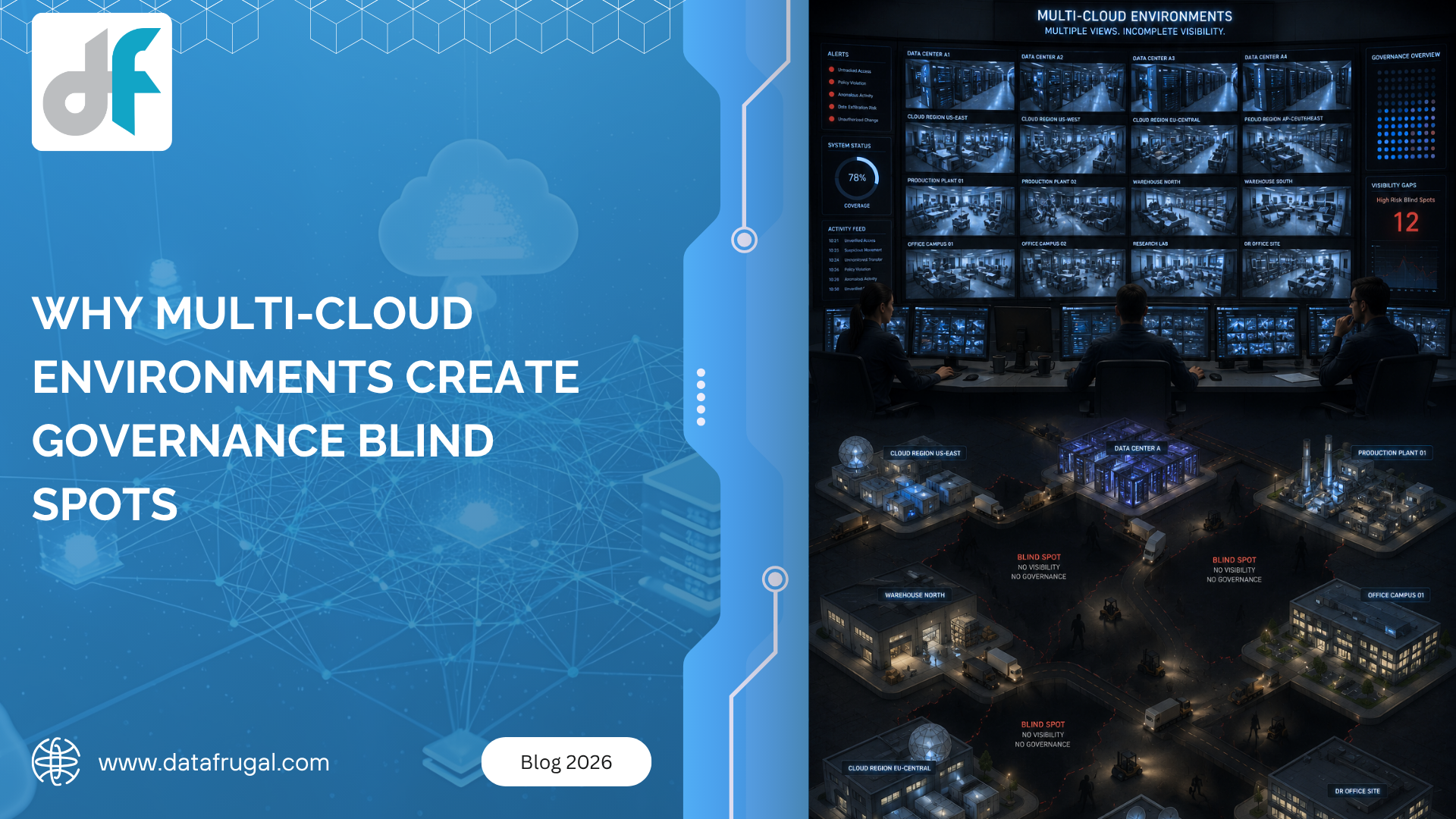Click the red dot beside Anomalous Activity alert
This screenshot has height=819, width=1456.
click(832, 95)
